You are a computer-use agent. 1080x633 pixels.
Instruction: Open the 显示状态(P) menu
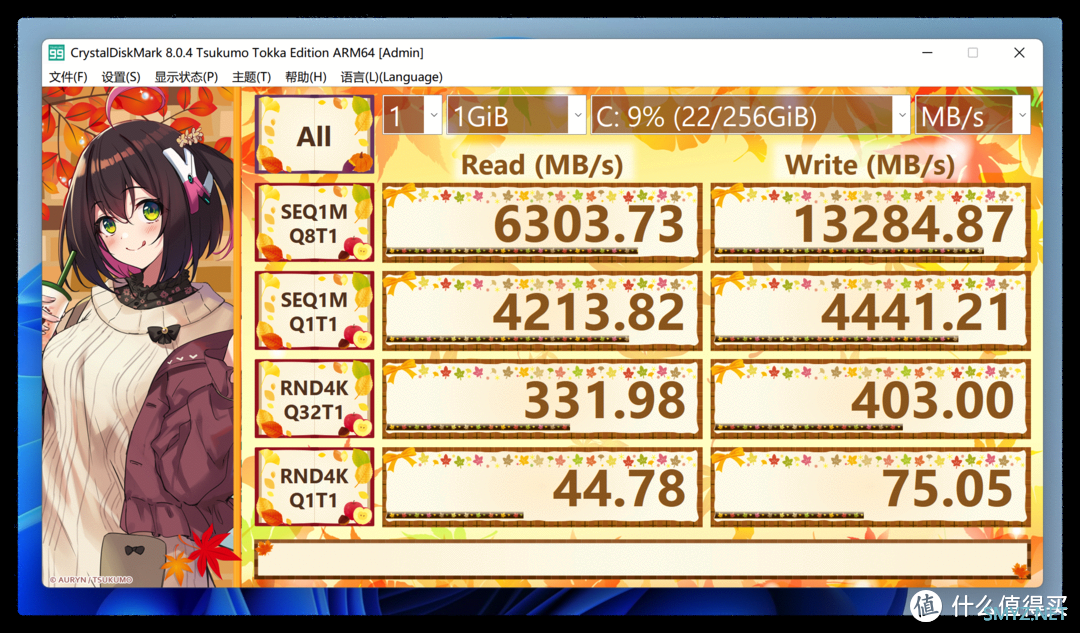(x=186, y=76)
